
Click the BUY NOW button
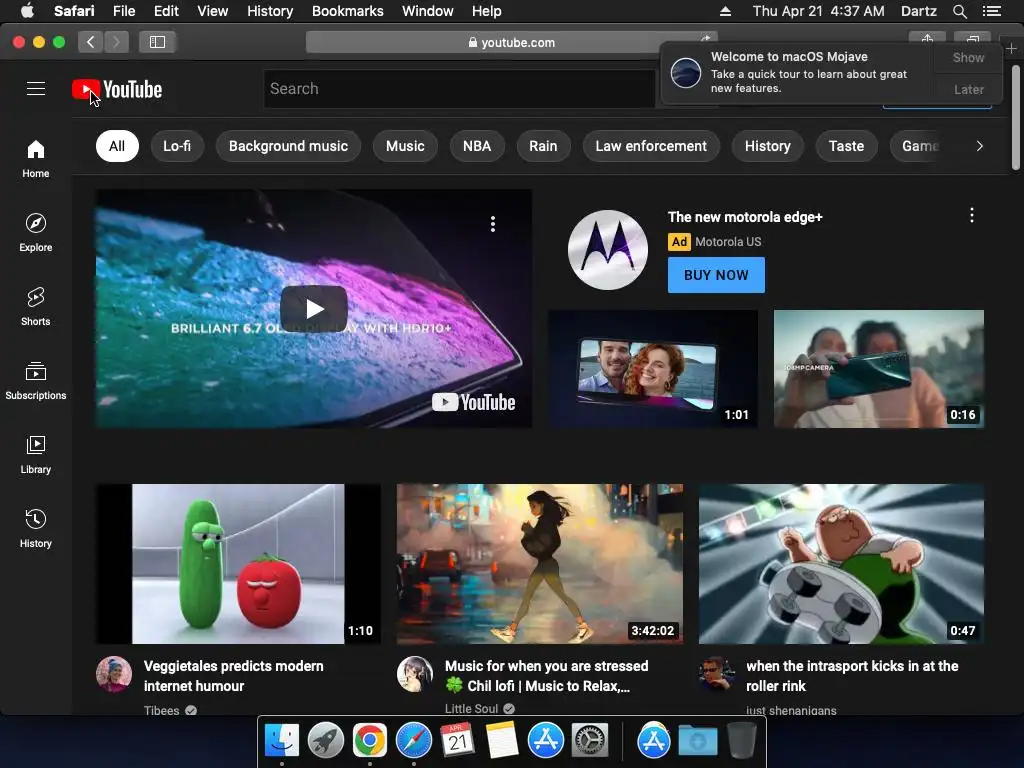716,275
